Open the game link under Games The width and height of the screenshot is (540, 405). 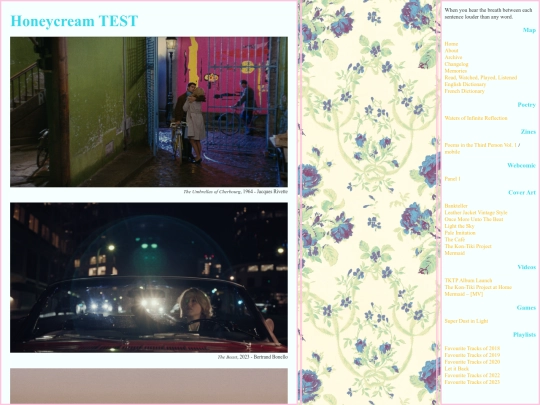coord(466,321)
